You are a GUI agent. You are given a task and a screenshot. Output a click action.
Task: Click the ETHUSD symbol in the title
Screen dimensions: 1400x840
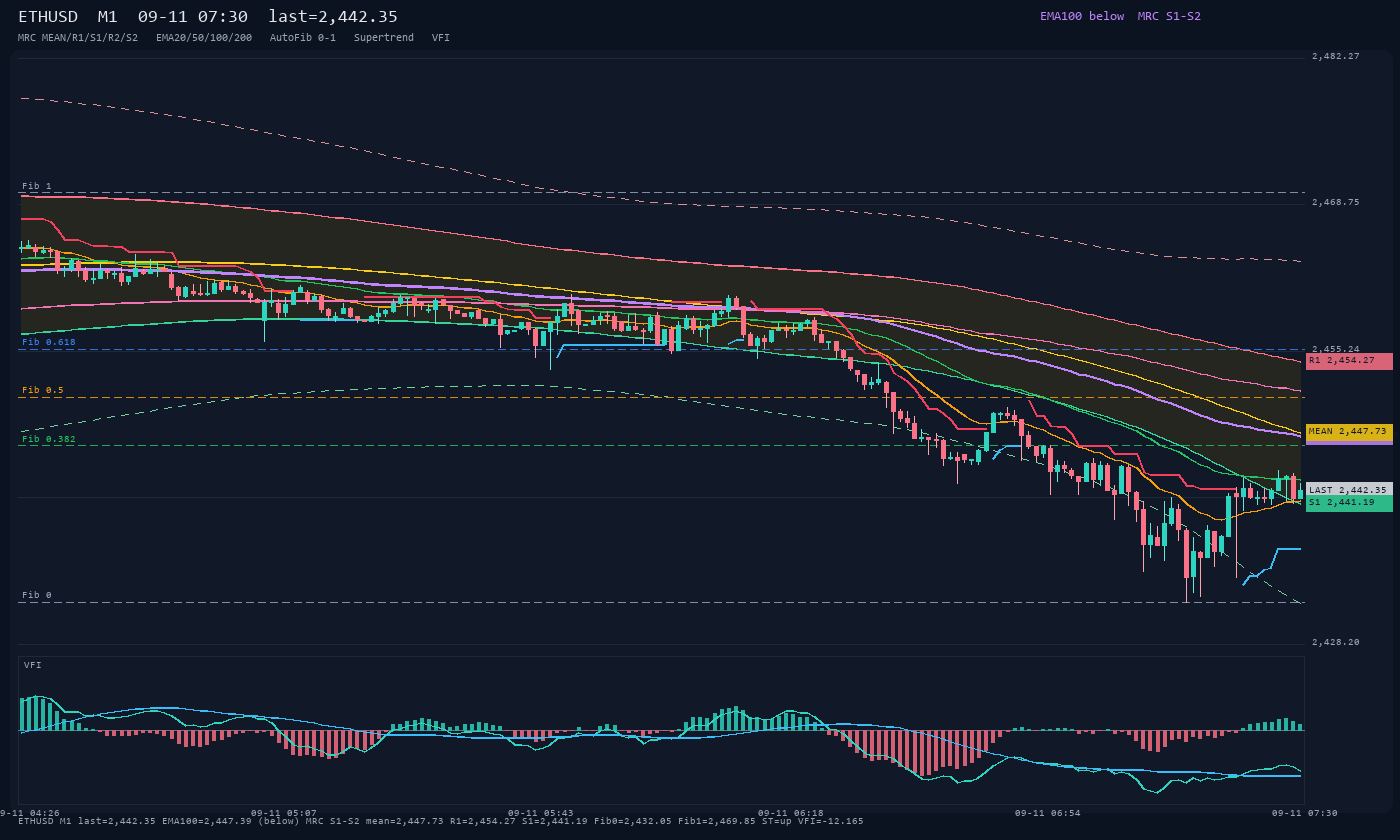coord(48,17)
